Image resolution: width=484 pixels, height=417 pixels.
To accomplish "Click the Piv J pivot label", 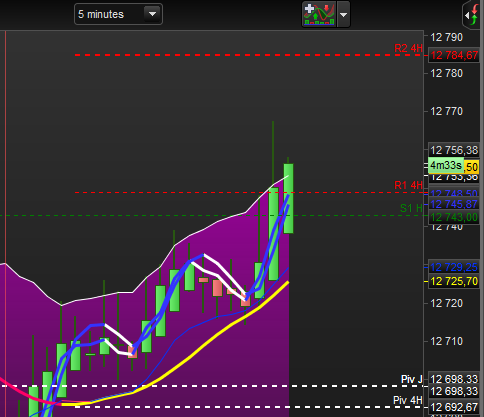I will tap(412, 379).
